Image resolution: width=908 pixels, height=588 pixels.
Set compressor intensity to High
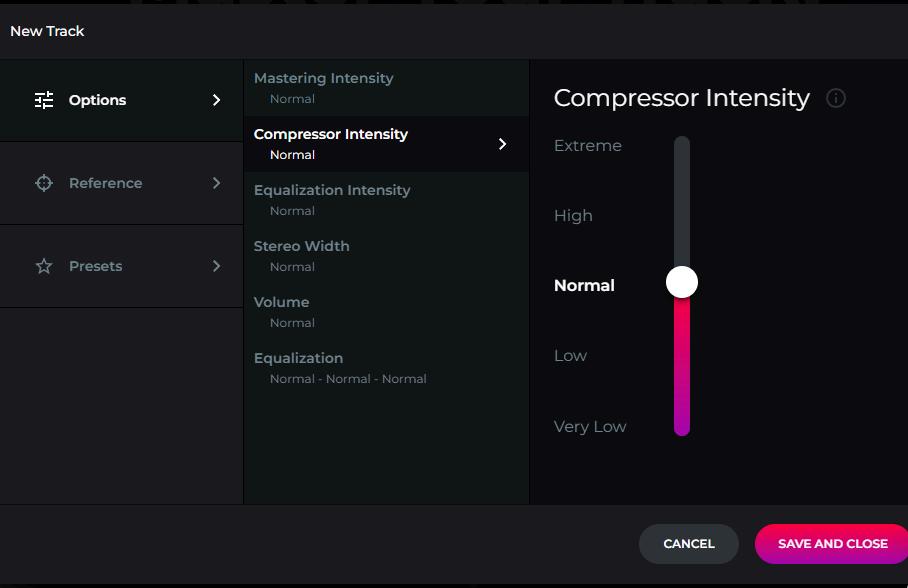[573, 216]
